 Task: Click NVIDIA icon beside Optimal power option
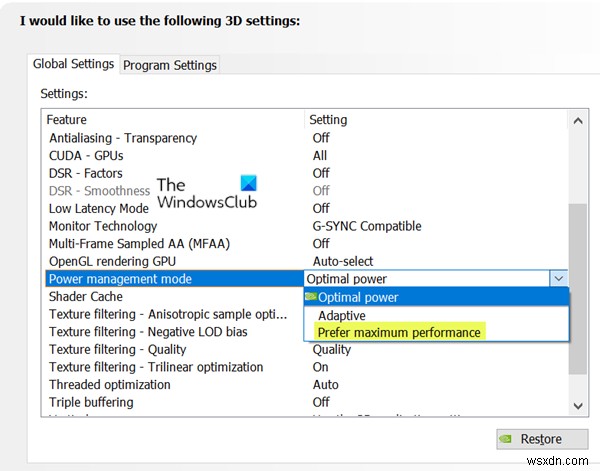click(311, 296)
